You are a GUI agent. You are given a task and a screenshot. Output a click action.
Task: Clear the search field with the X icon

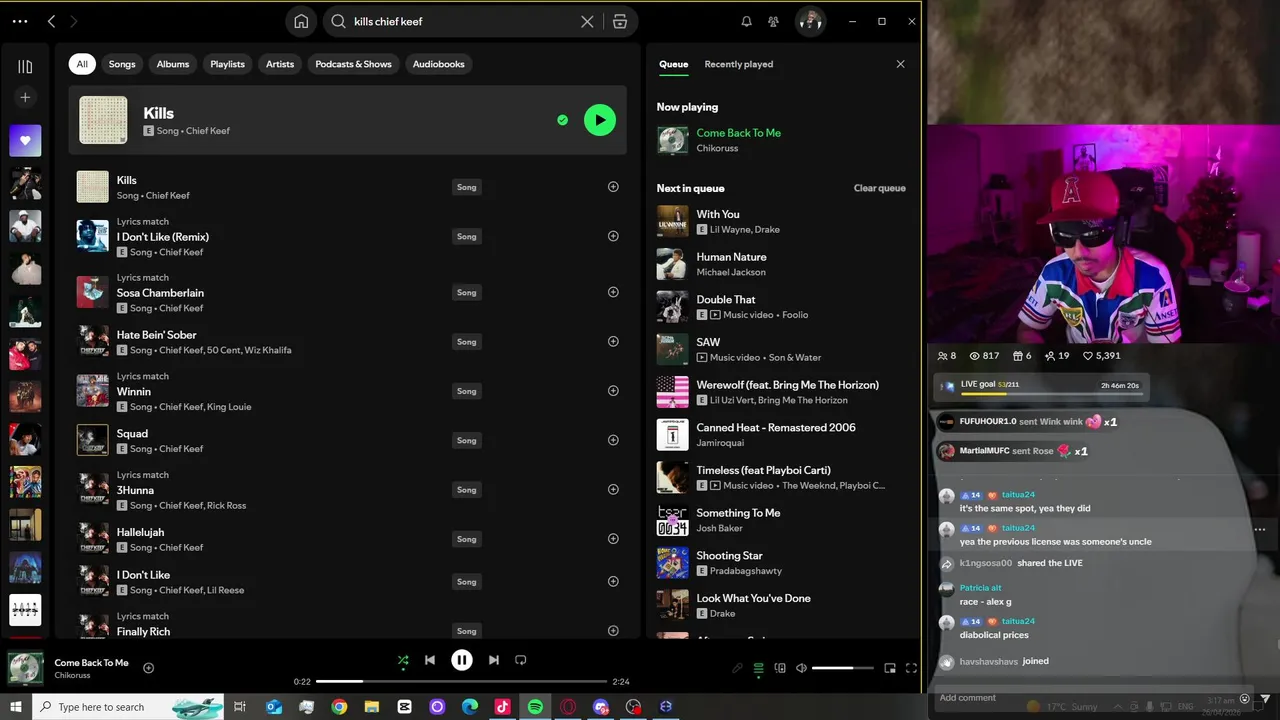[587, 21]
